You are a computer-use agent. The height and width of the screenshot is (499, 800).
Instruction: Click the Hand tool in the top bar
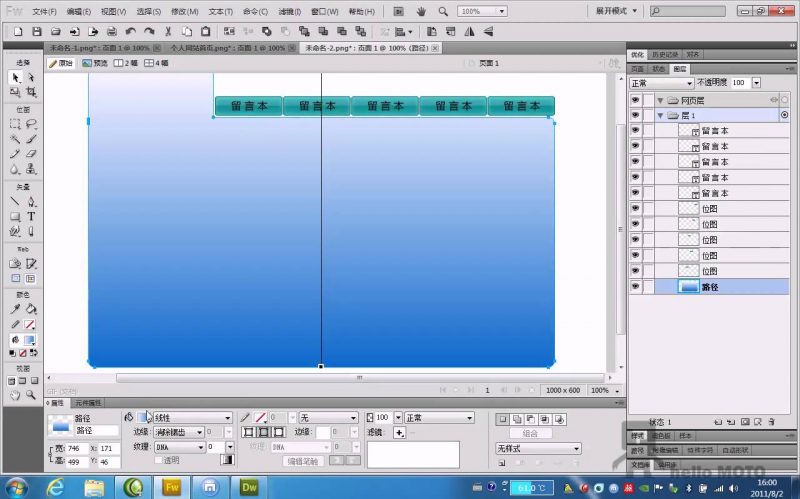point(420,11)
